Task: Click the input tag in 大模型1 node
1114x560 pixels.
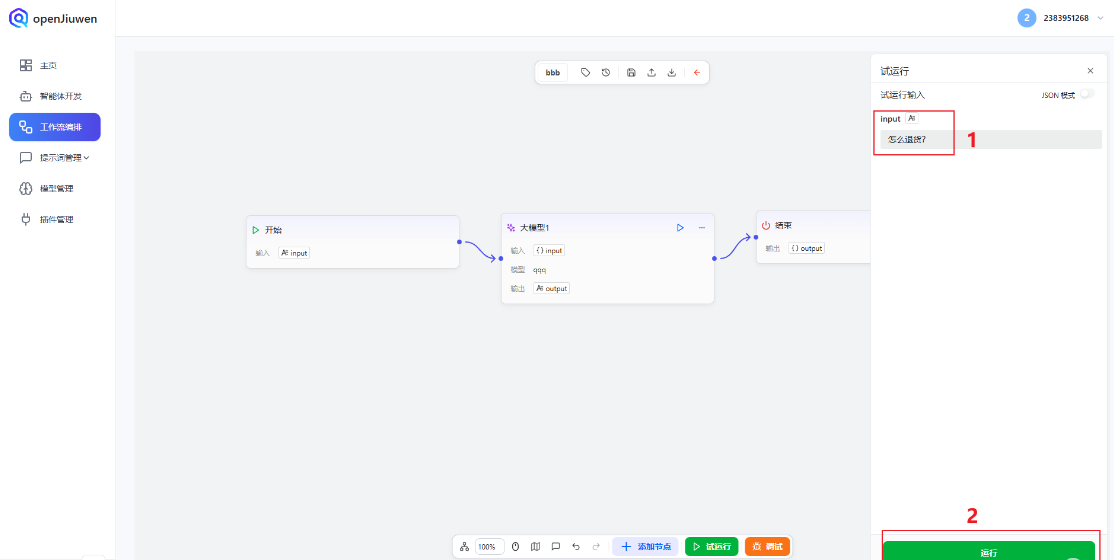Action: [x=549, y=250]
